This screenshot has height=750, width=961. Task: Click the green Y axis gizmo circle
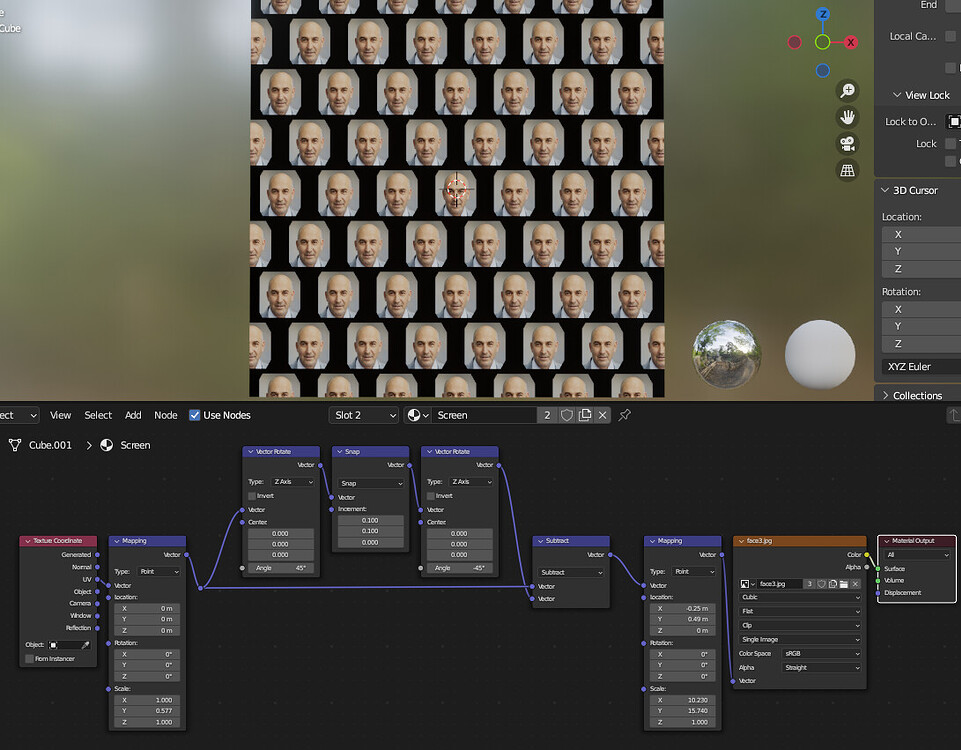(x=822, y=42)
